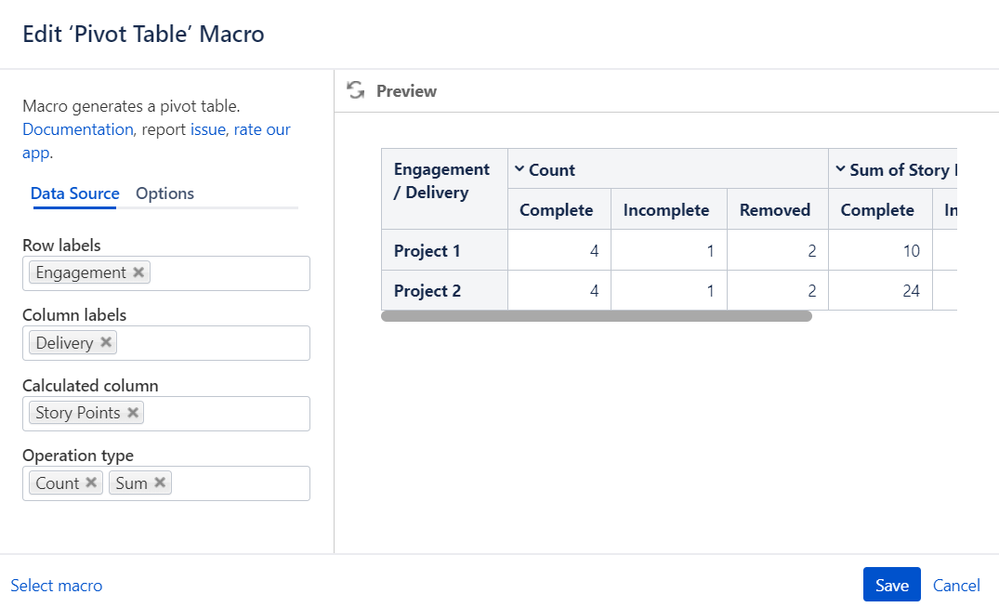The height and width of the screenshot is (610, 999).
Task: Open the Documentation link
Action: (x=78, y=129)
